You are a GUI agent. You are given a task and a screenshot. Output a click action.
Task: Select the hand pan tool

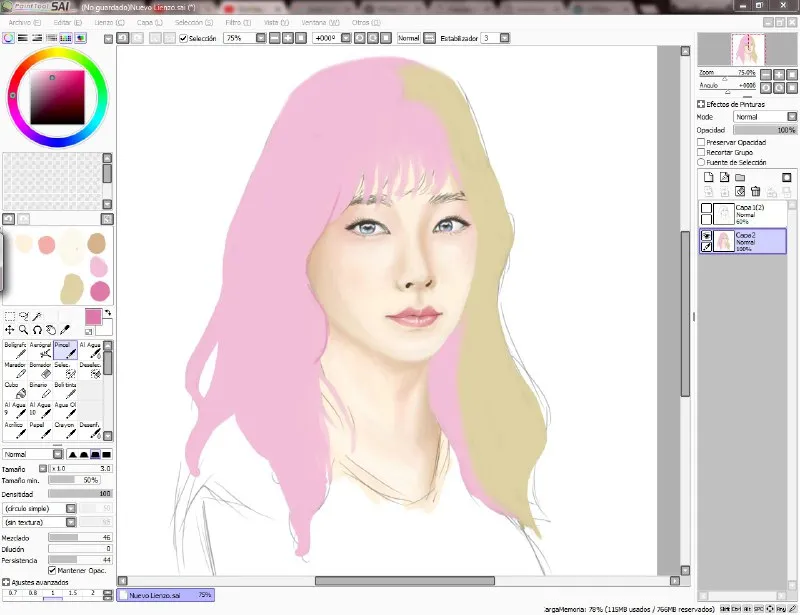pos(51,330)
